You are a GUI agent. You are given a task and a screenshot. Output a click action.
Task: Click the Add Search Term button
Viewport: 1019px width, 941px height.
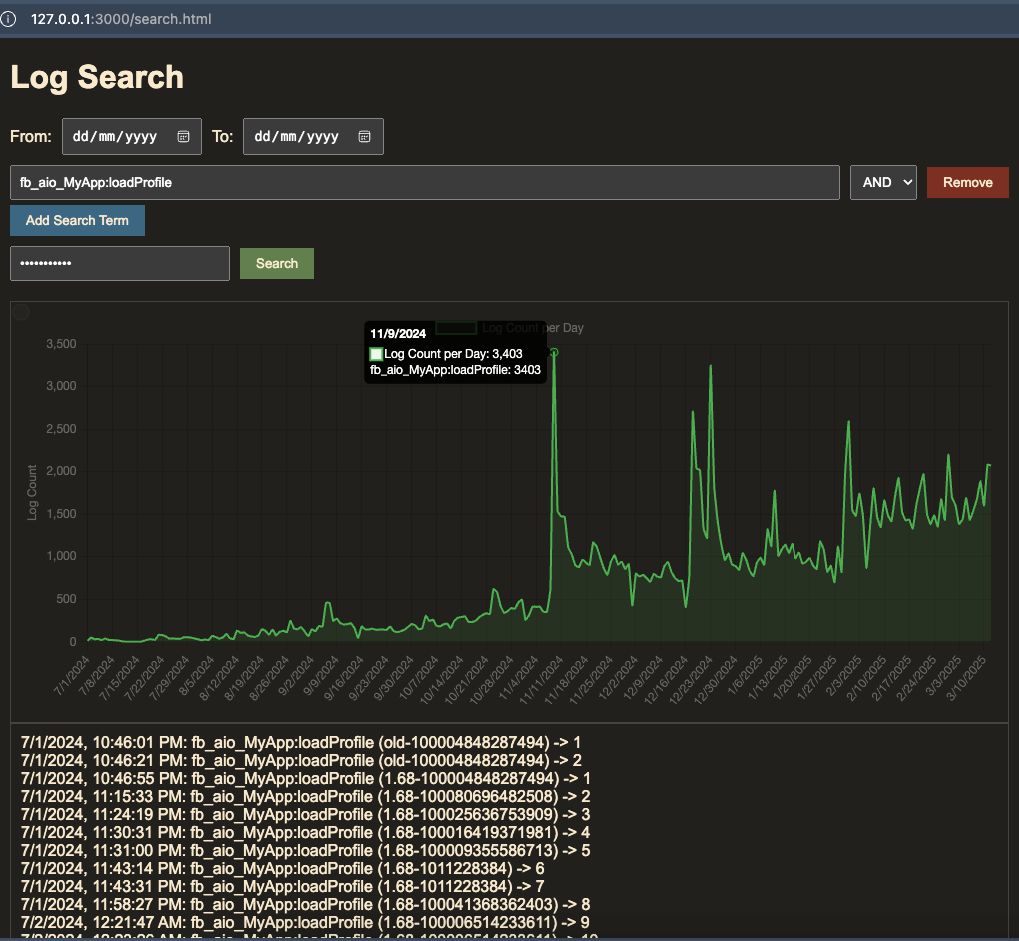click(77, 220)
